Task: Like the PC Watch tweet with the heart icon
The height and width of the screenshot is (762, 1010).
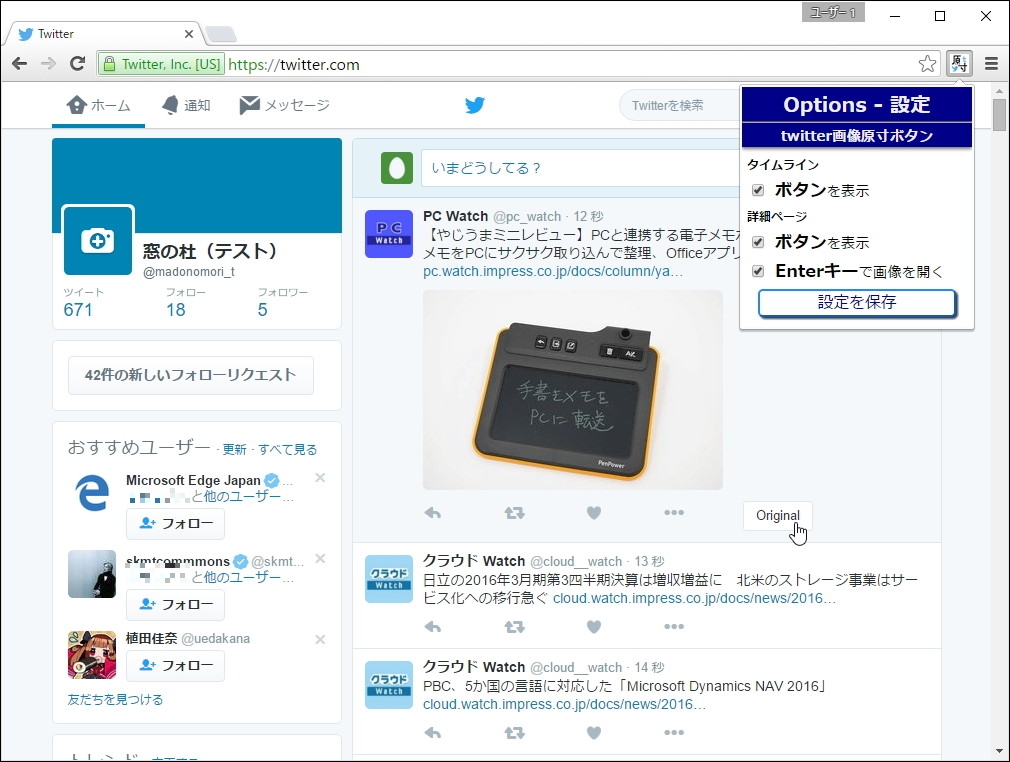Action: [x=593, y=512]
